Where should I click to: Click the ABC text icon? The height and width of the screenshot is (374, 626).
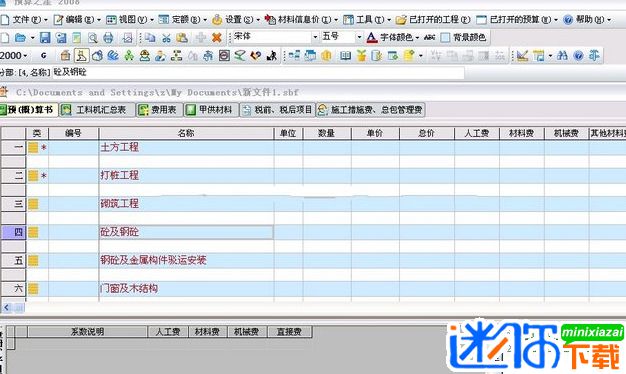pos(430,38)
